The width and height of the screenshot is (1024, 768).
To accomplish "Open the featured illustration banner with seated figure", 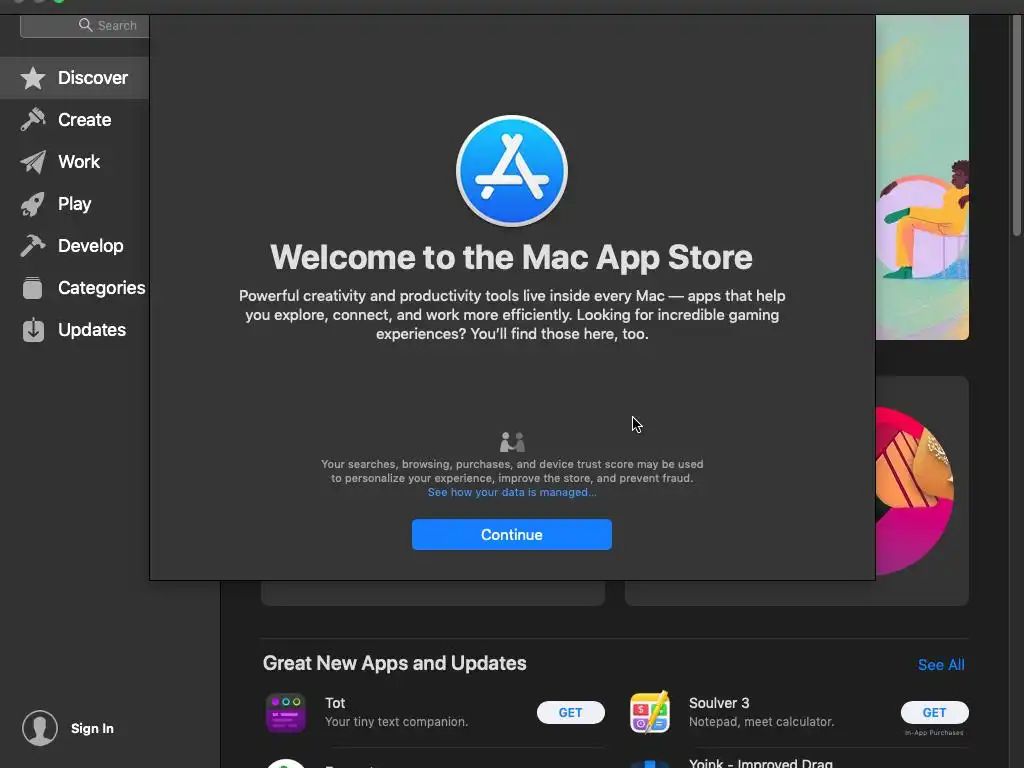I will coord(922,177).
